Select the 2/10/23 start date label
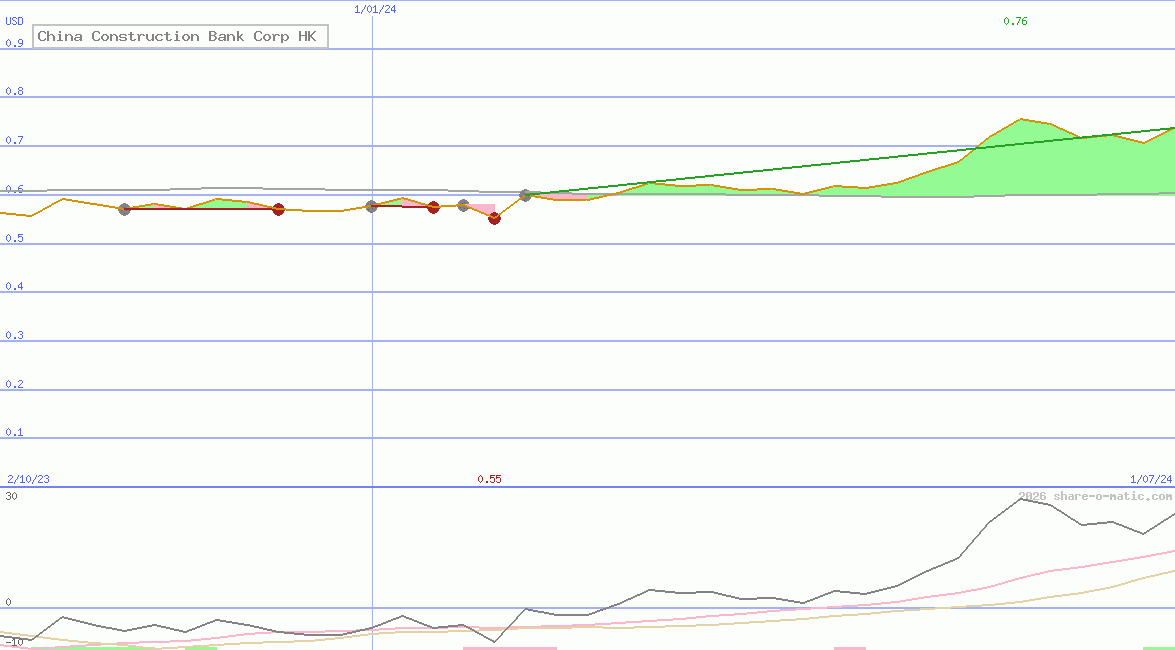Image resolution: width=1175 pixels, height=650 pixels. [28, 480]
